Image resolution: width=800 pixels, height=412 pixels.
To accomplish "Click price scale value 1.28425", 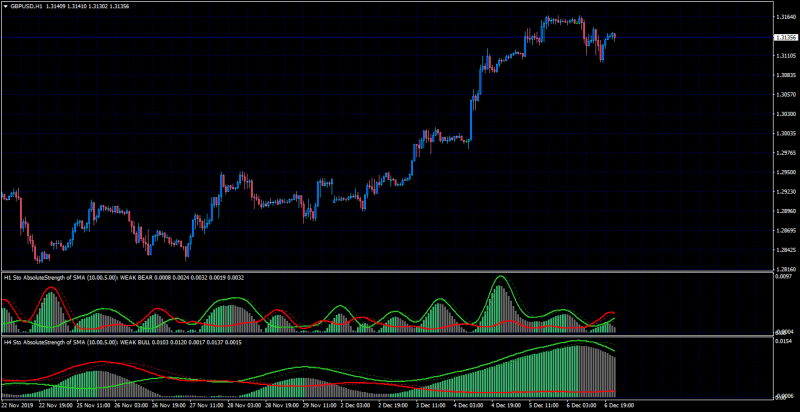I will click(785, 250).
